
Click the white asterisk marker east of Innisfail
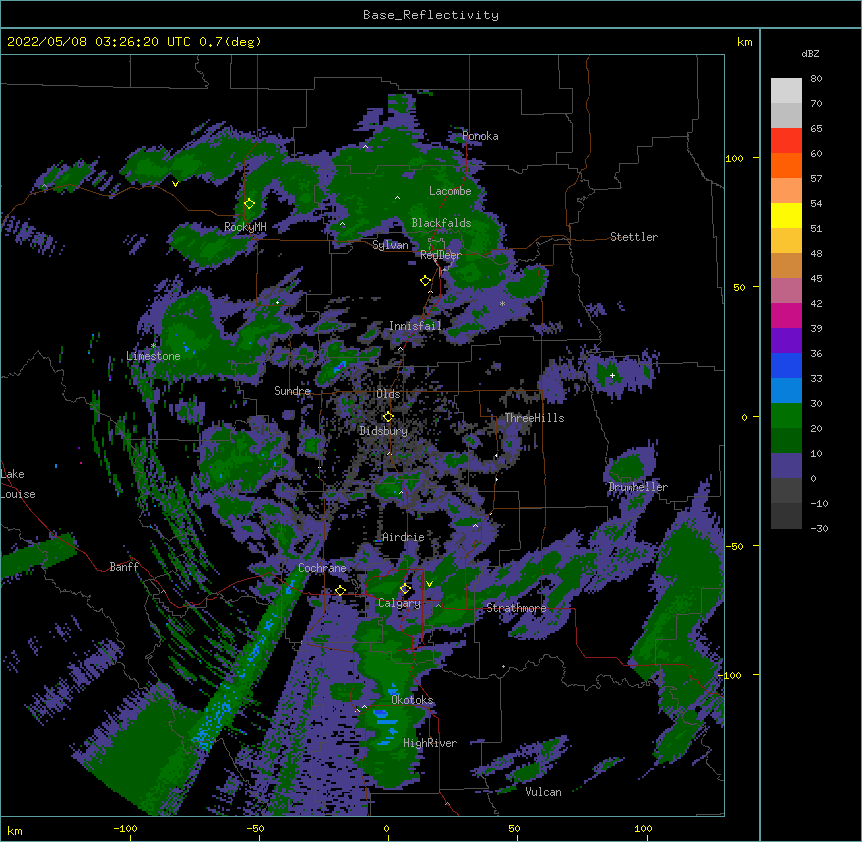pyautogui.click(x=502, y=303)
